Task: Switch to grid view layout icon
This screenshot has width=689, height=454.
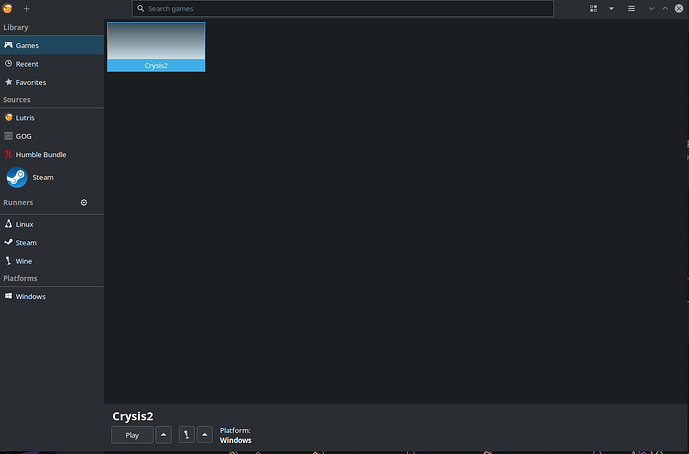Action: [x=593, y=8]
